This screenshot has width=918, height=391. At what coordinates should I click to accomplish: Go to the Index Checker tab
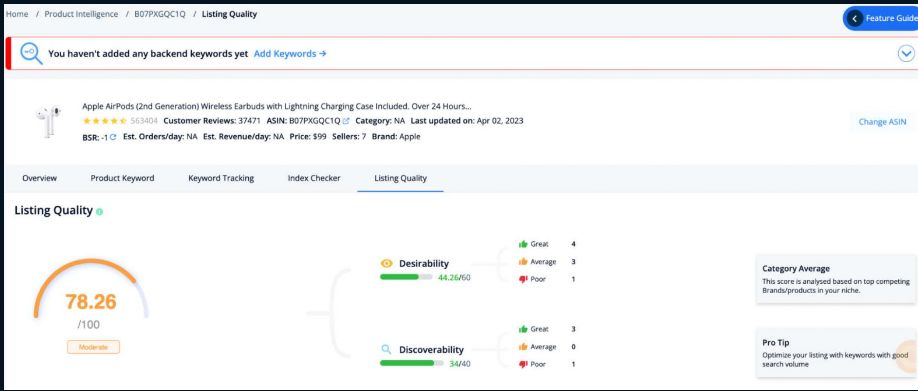click(314, 178)
